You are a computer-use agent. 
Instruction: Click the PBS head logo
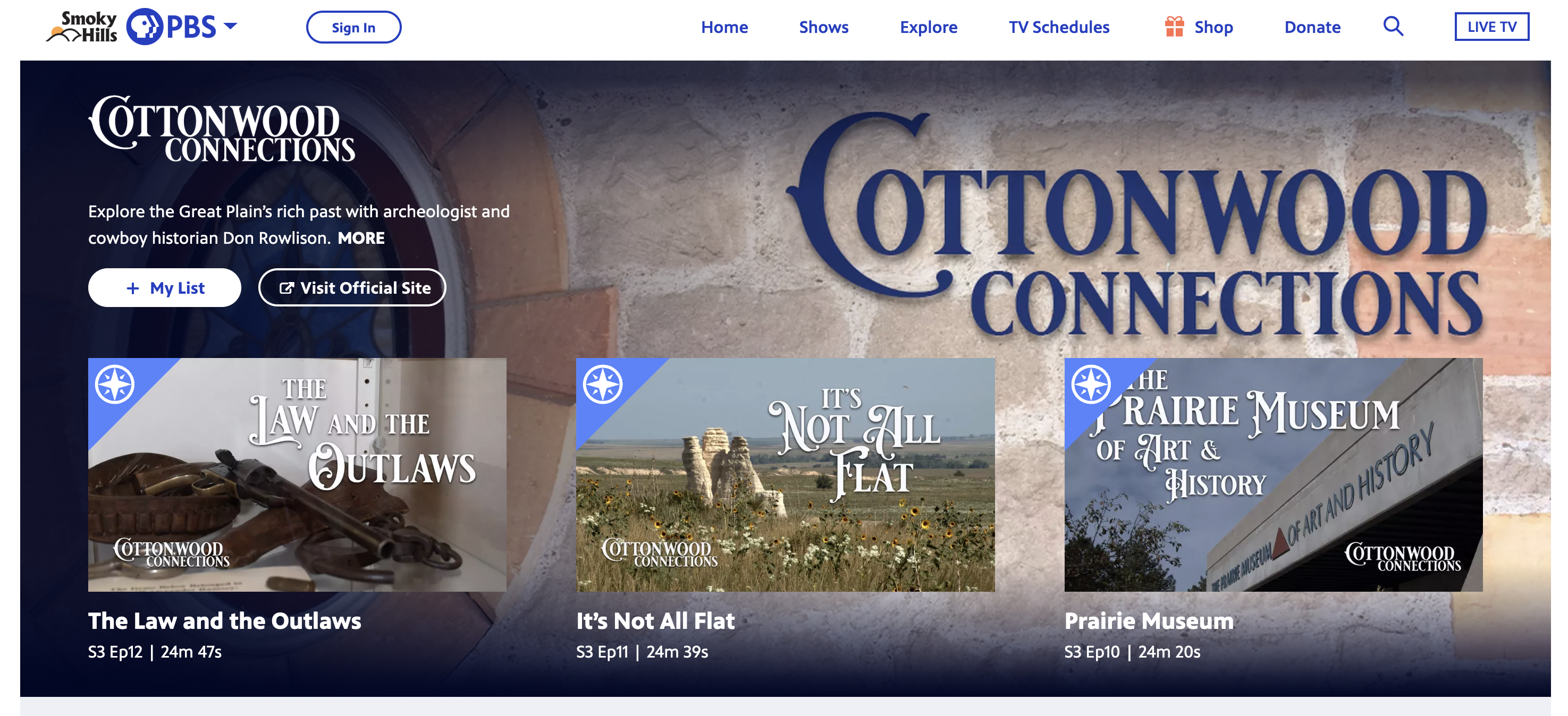coord(145,27)
